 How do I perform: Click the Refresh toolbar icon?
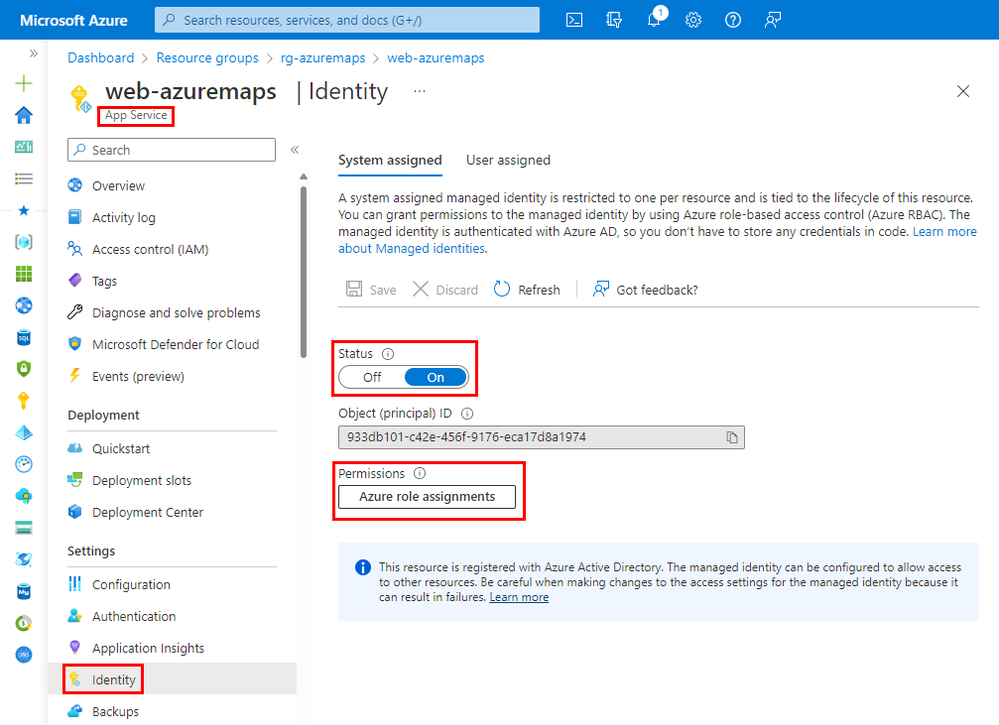[x=502, y=289]
